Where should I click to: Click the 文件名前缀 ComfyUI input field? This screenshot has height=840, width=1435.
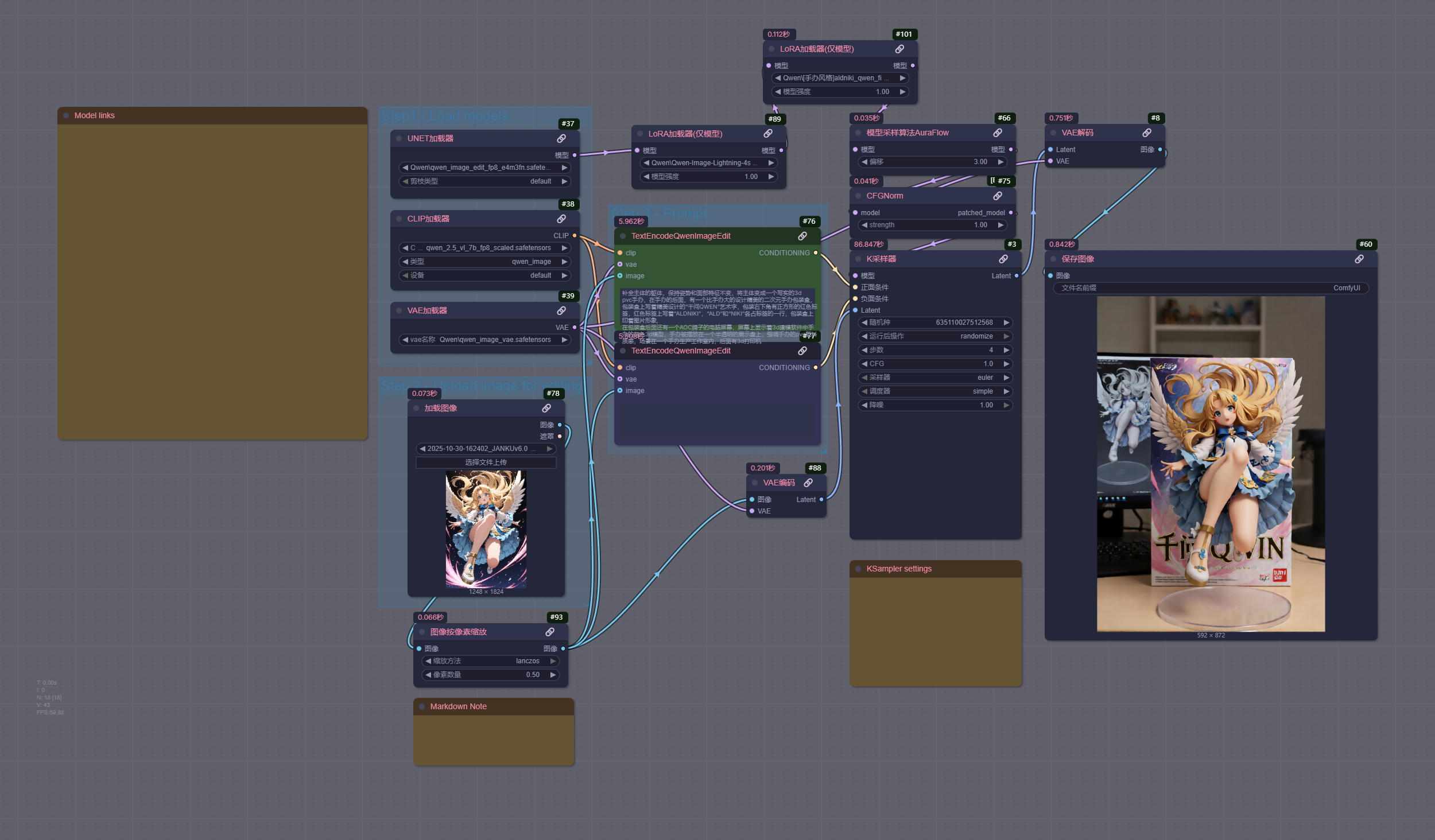1210,288
